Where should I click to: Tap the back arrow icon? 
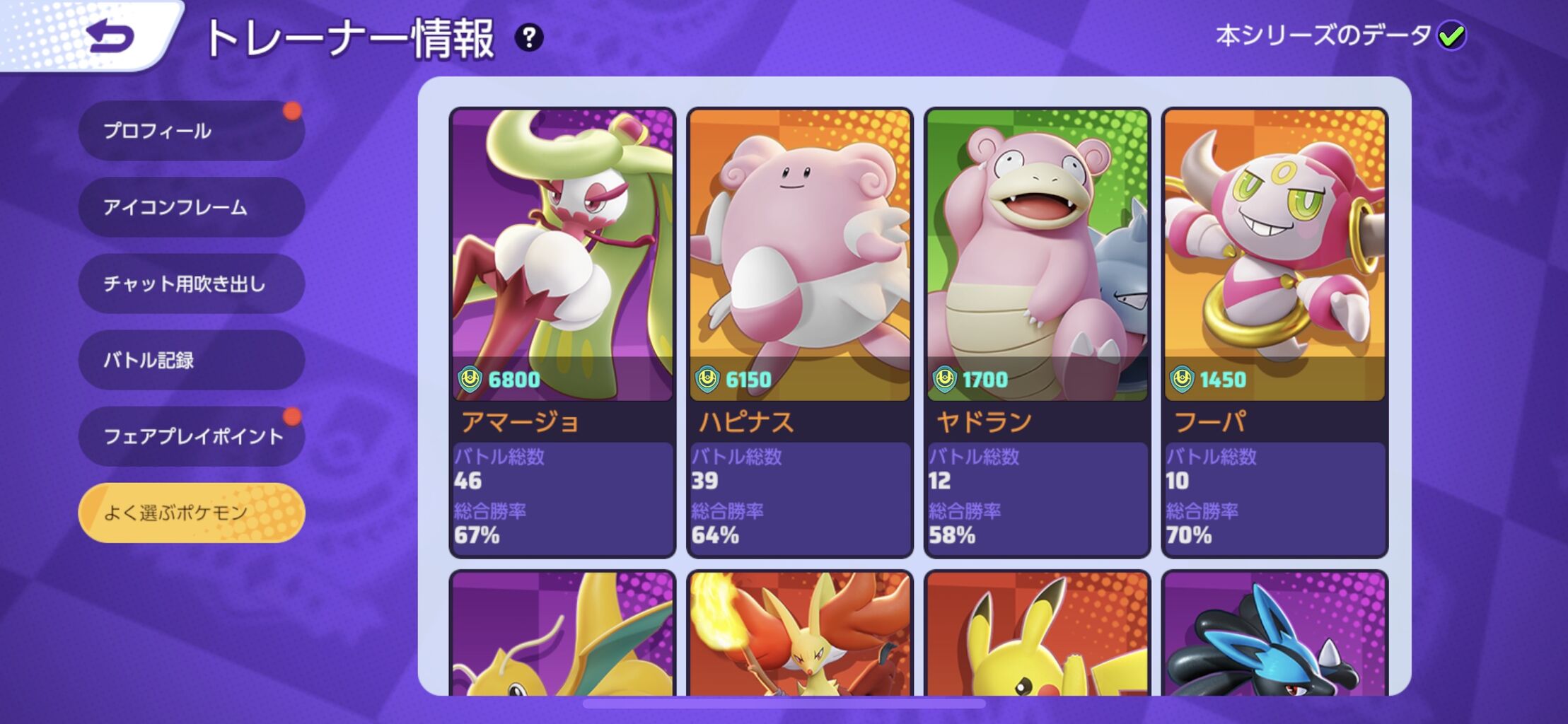point(111,35)
